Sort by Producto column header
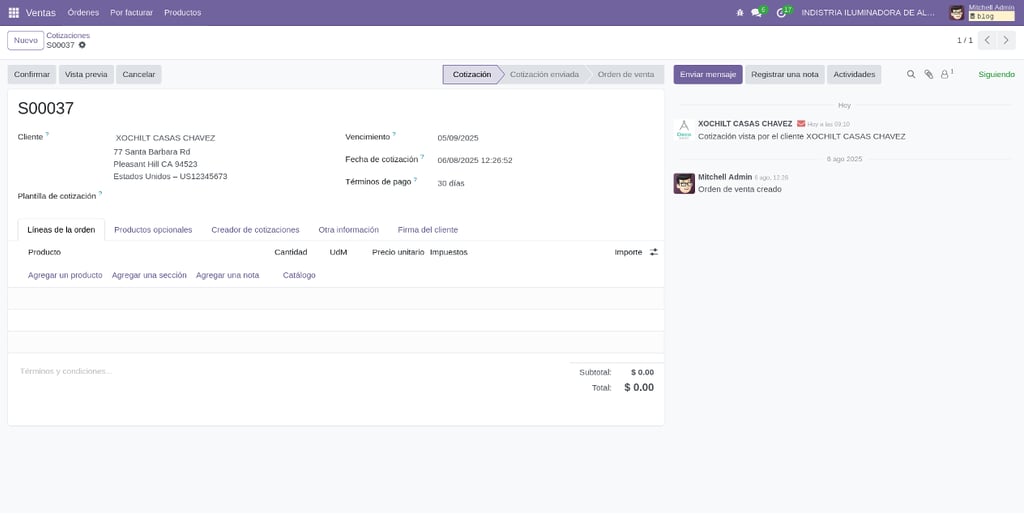This screenshot has height=514, width=1024. [x=44, y=252]
